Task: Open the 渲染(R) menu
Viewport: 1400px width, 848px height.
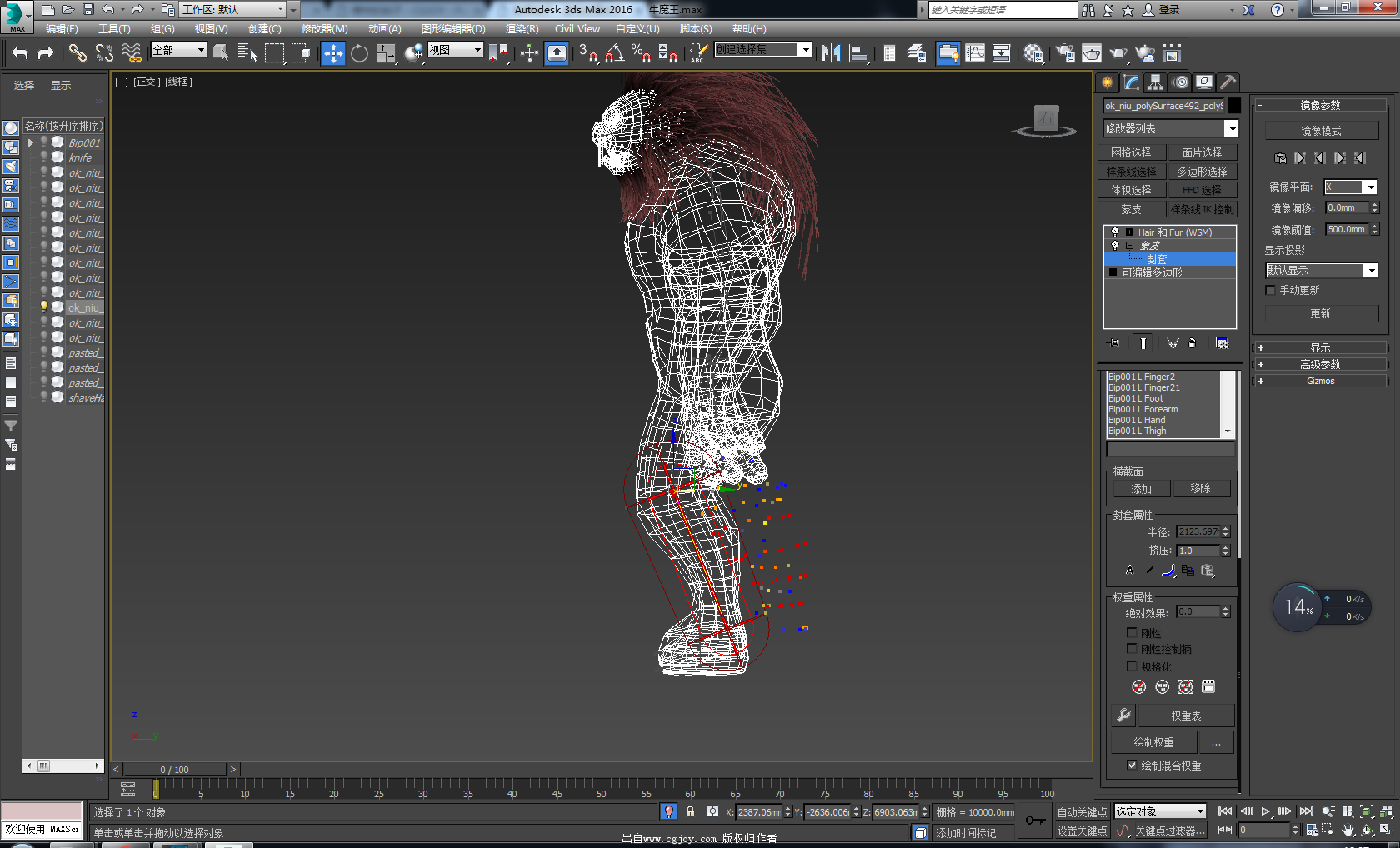Action: click(522, 28)
